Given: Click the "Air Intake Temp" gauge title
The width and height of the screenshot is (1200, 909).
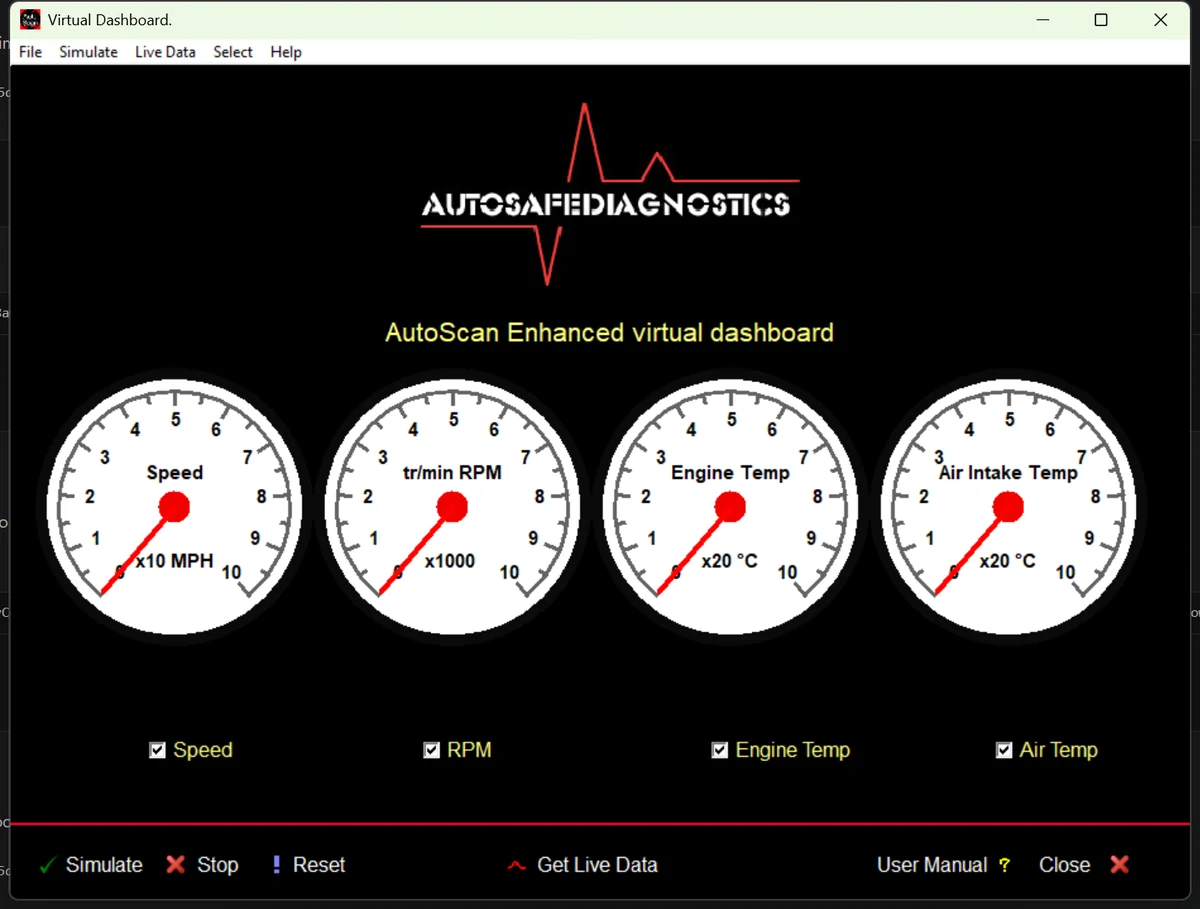Looking at the screenshot, I should (x=1008, y=473).
